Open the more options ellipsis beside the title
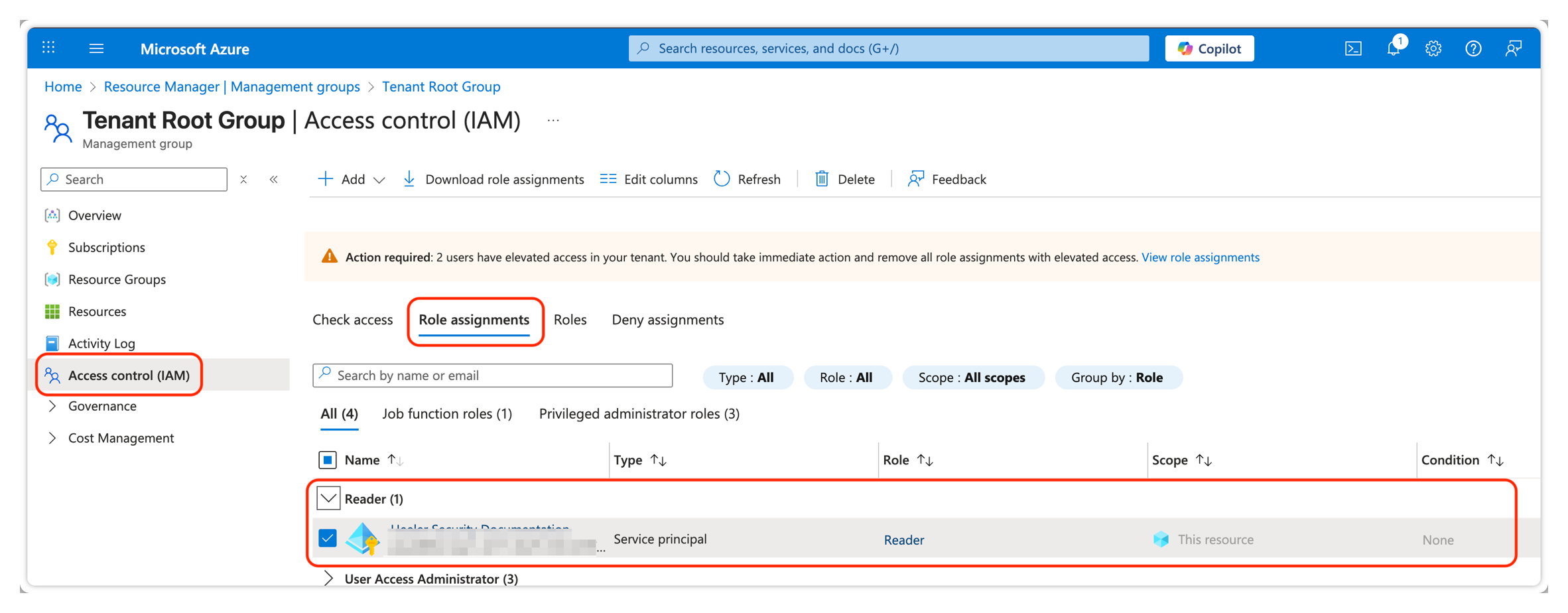 click(553, 121)
